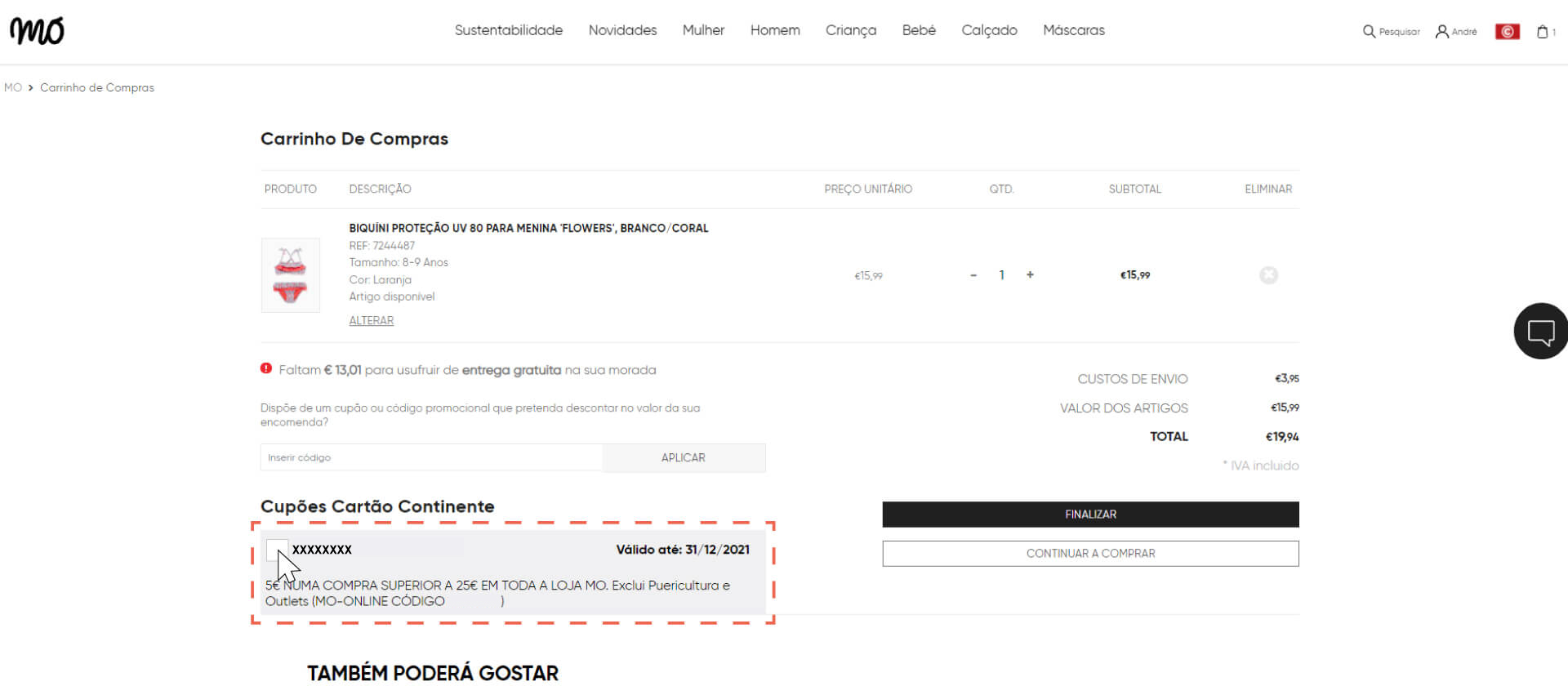Click the VALOR DOS ARTIGOS label

point(1124,408)
